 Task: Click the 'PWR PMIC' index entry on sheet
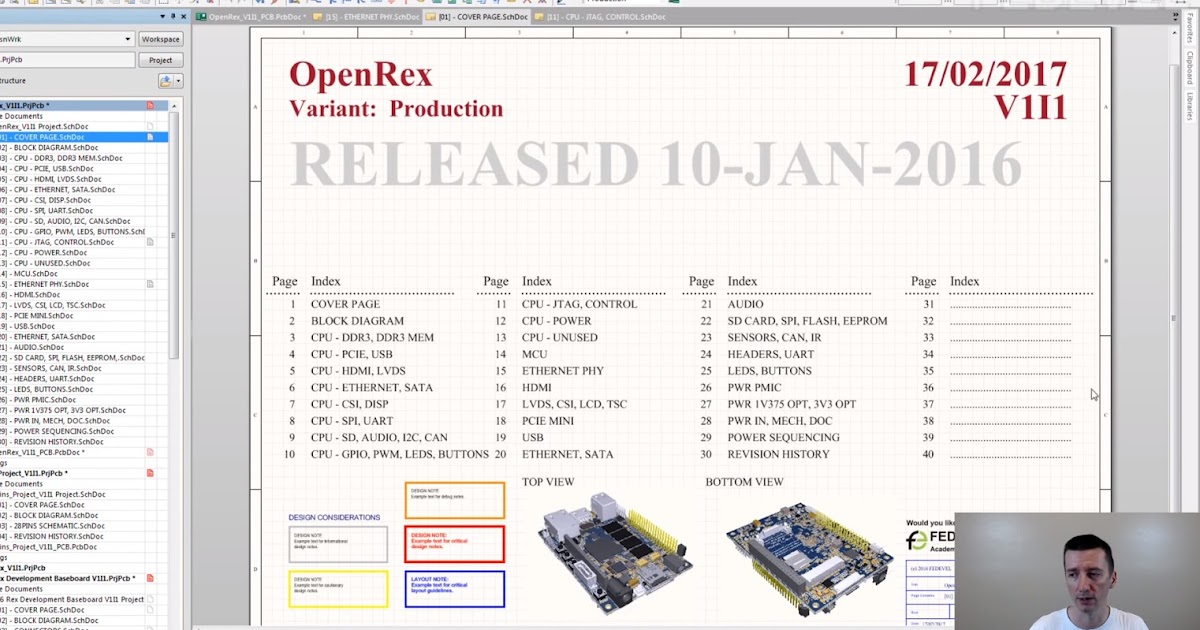point(755,387)
